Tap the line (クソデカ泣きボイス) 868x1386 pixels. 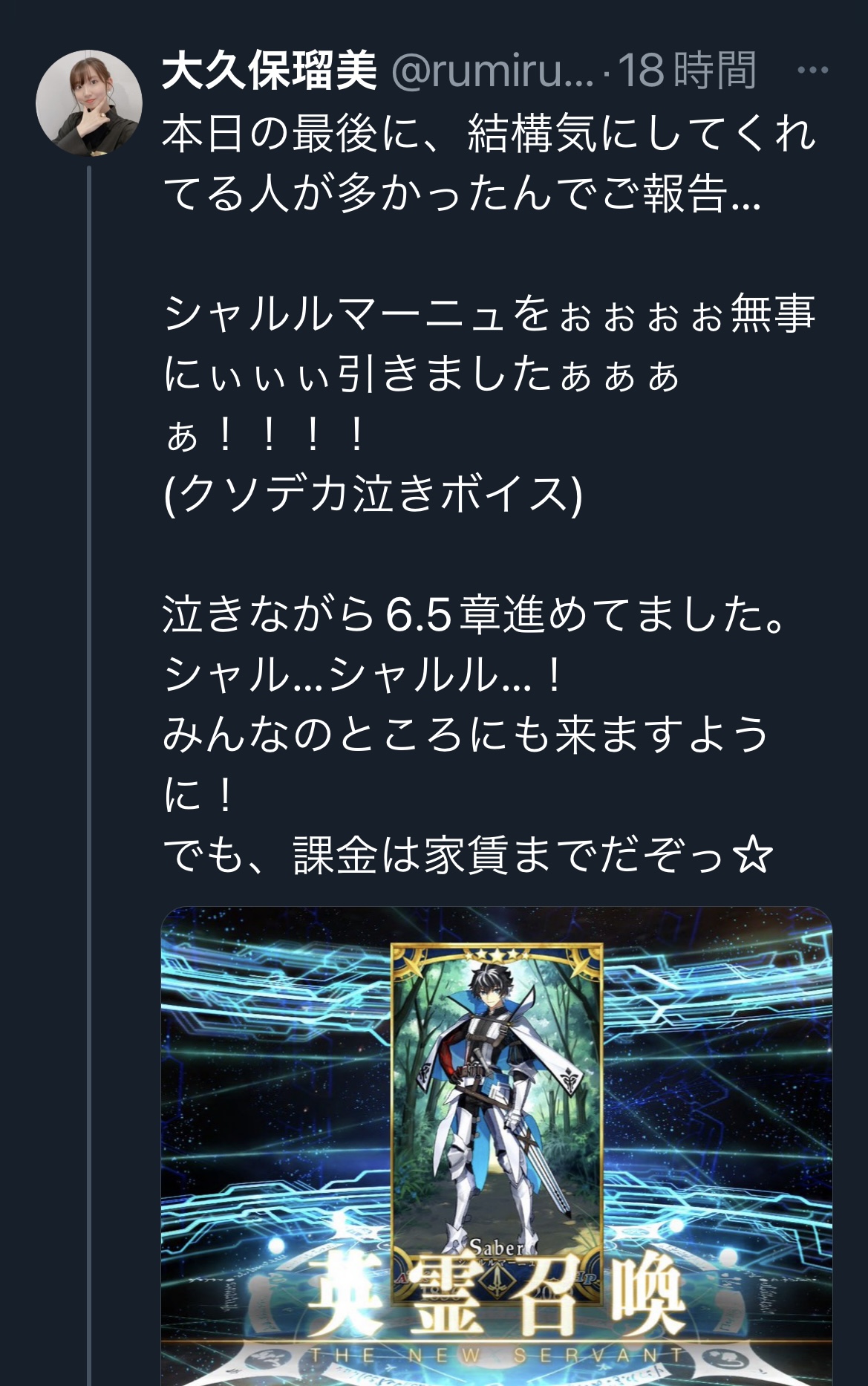click(x=373, y=494)
